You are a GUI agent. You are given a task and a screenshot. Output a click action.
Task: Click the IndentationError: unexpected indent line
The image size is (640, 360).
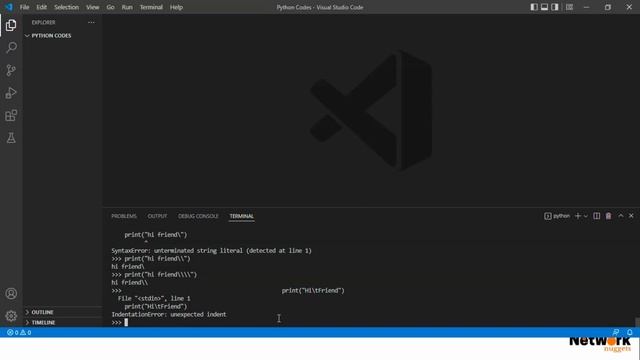[169, 314]
